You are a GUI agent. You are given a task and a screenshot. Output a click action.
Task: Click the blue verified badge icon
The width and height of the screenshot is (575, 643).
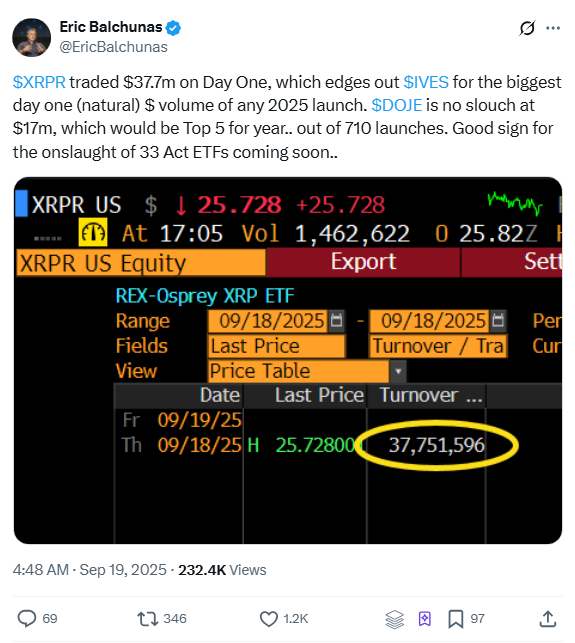coord(173,28)
